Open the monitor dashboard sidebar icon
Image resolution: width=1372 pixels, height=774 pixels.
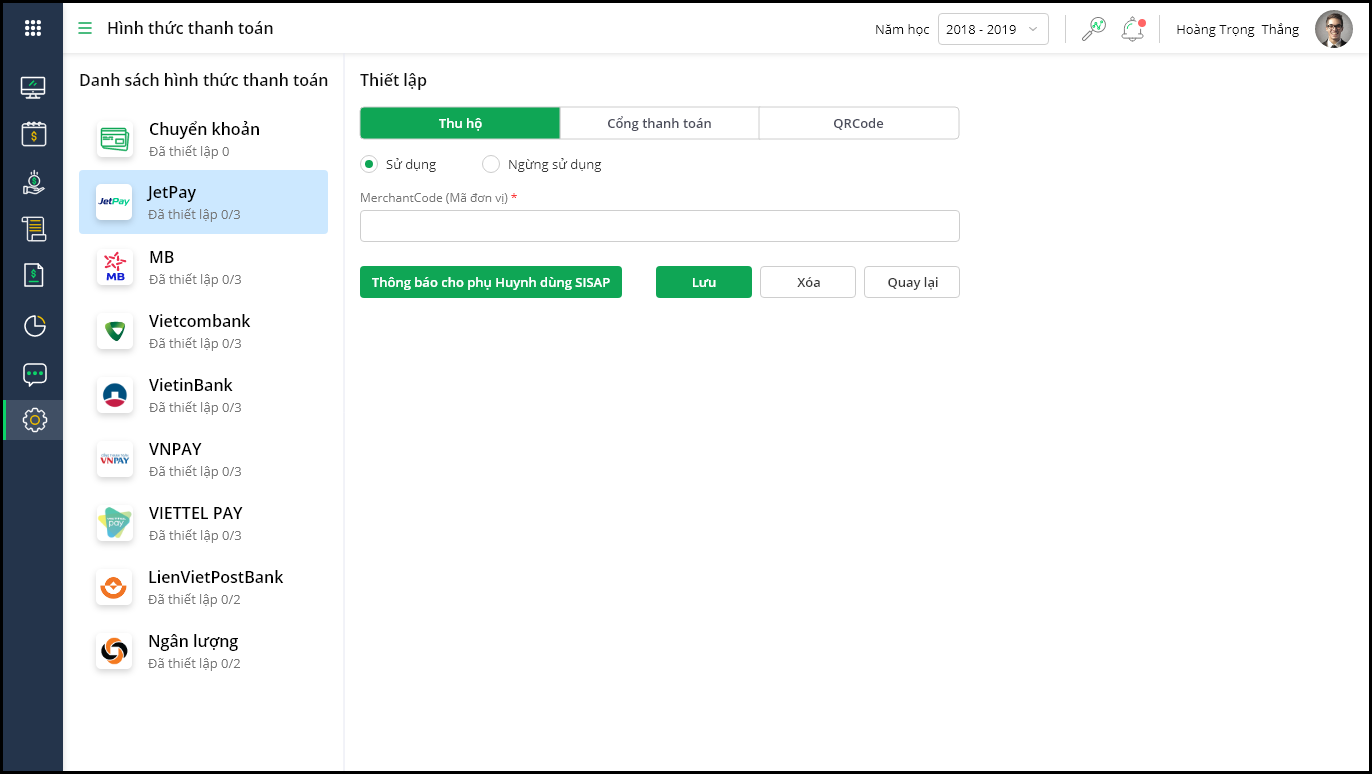[33, 87]
